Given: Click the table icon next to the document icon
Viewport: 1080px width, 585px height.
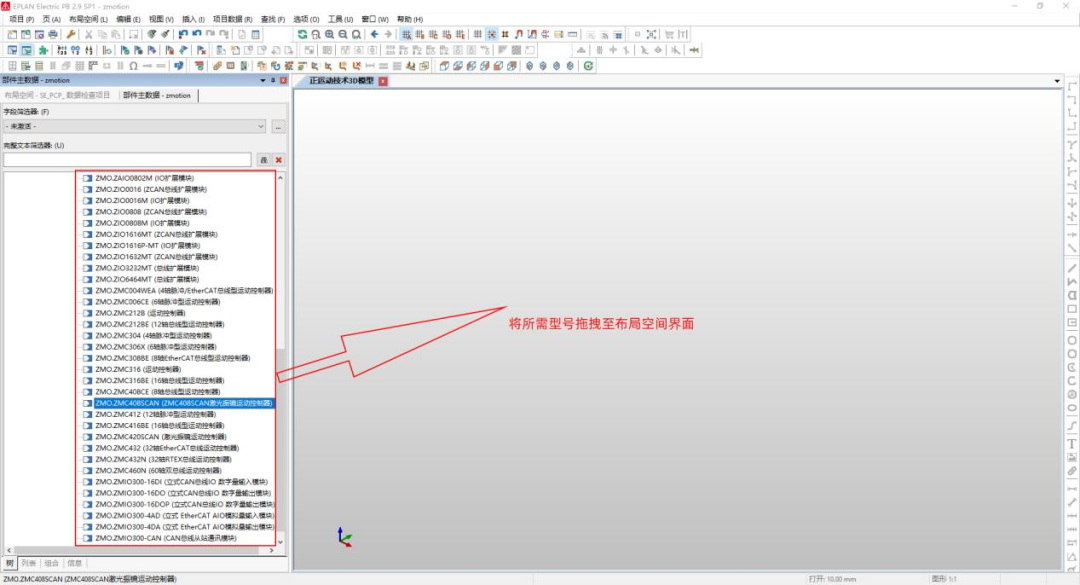Looking at the screenshot, I should click(x=256, y=34).
